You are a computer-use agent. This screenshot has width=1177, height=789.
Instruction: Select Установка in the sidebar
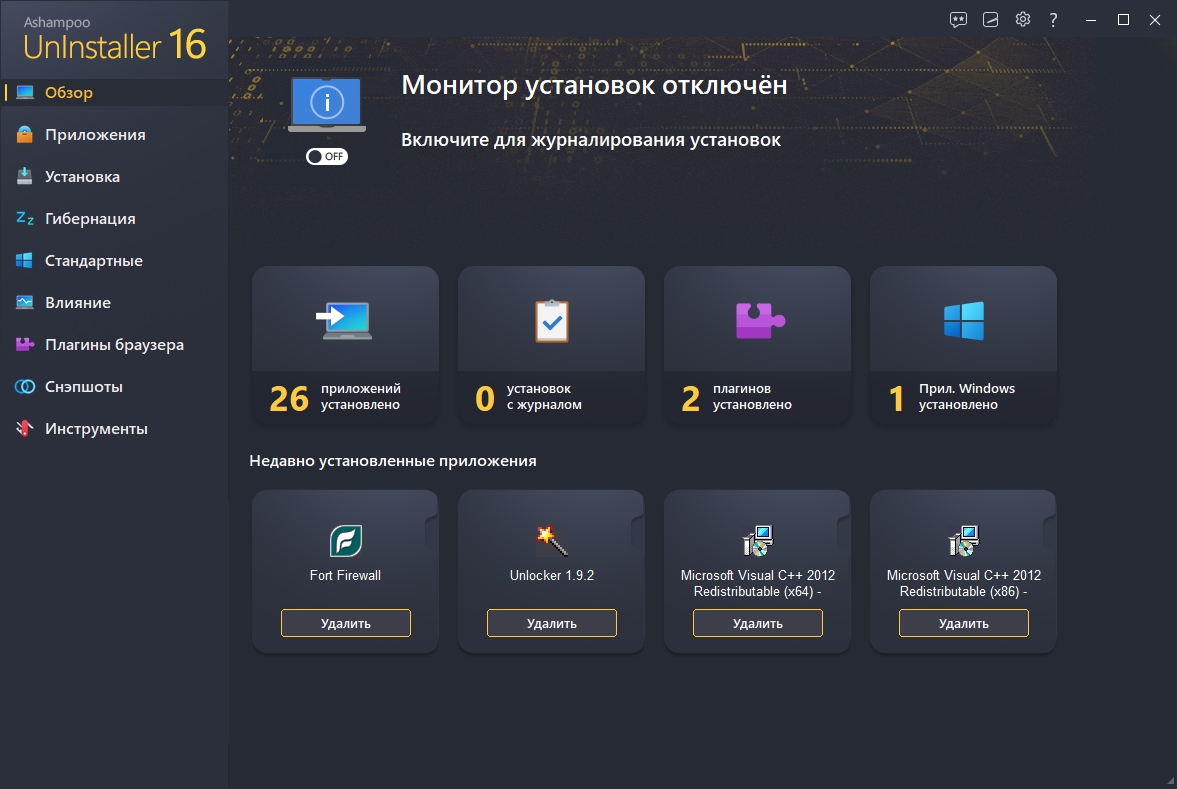[x=82, y=177]
